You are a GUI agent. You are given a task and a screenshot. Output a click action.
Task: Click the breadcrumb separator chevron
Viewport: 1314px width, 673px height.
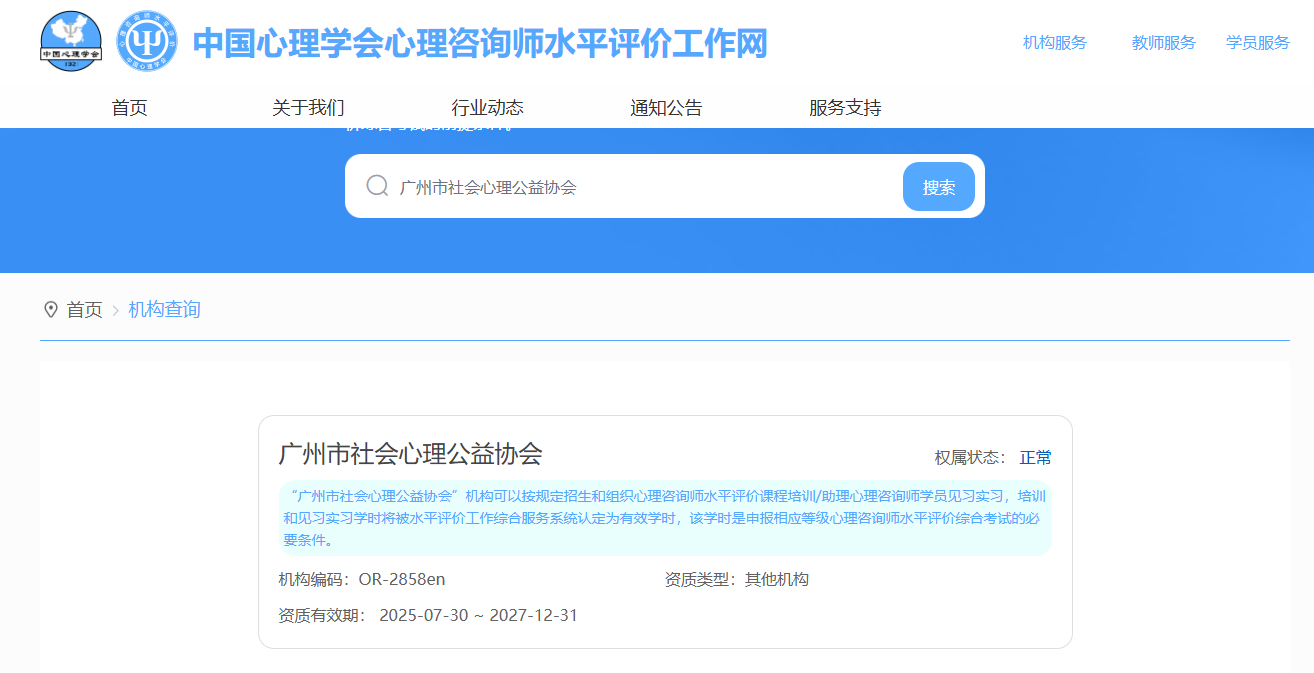click(x=116, y=311)
